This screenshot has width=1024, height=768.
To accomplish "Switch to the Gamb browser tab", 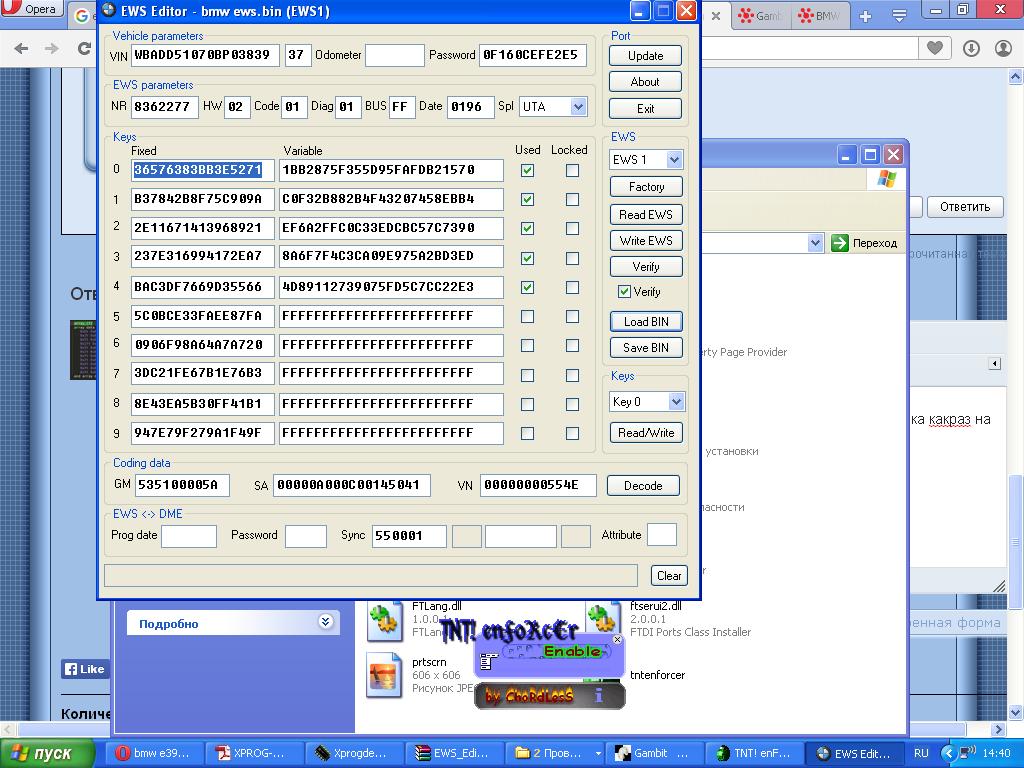I will [761, 16].
